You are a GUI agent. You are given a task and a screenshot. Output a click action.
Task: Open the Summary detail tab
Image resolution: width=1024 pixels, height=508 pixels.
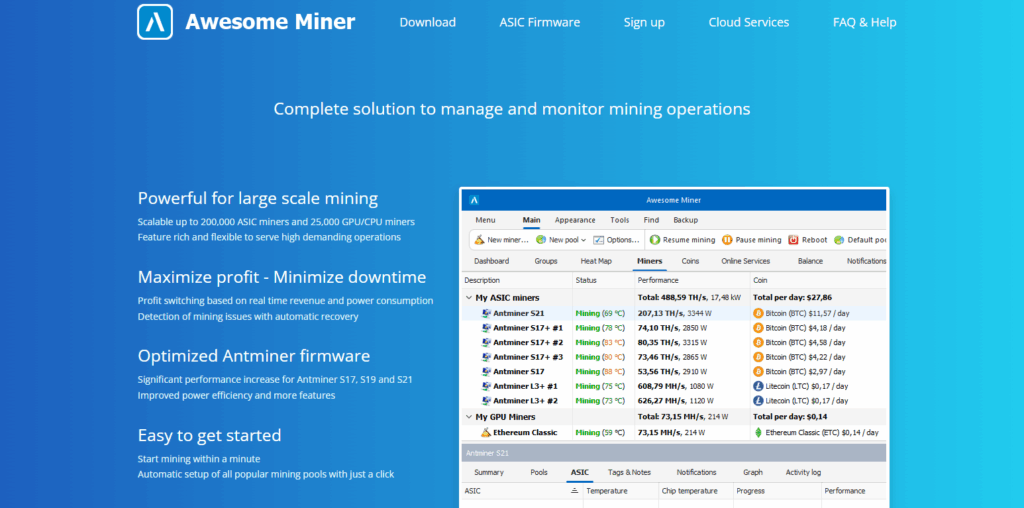click(x=489, y=472)
